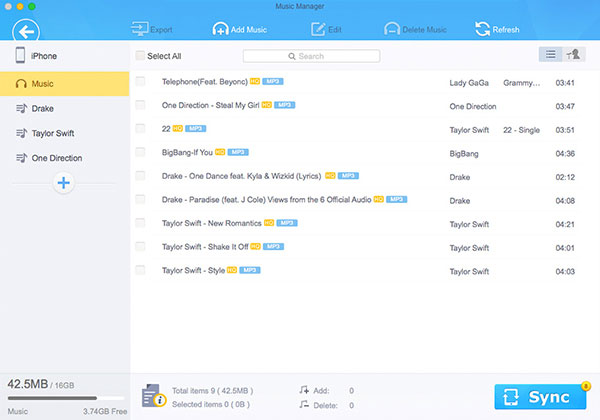Click the Export label

pos(161,30)
